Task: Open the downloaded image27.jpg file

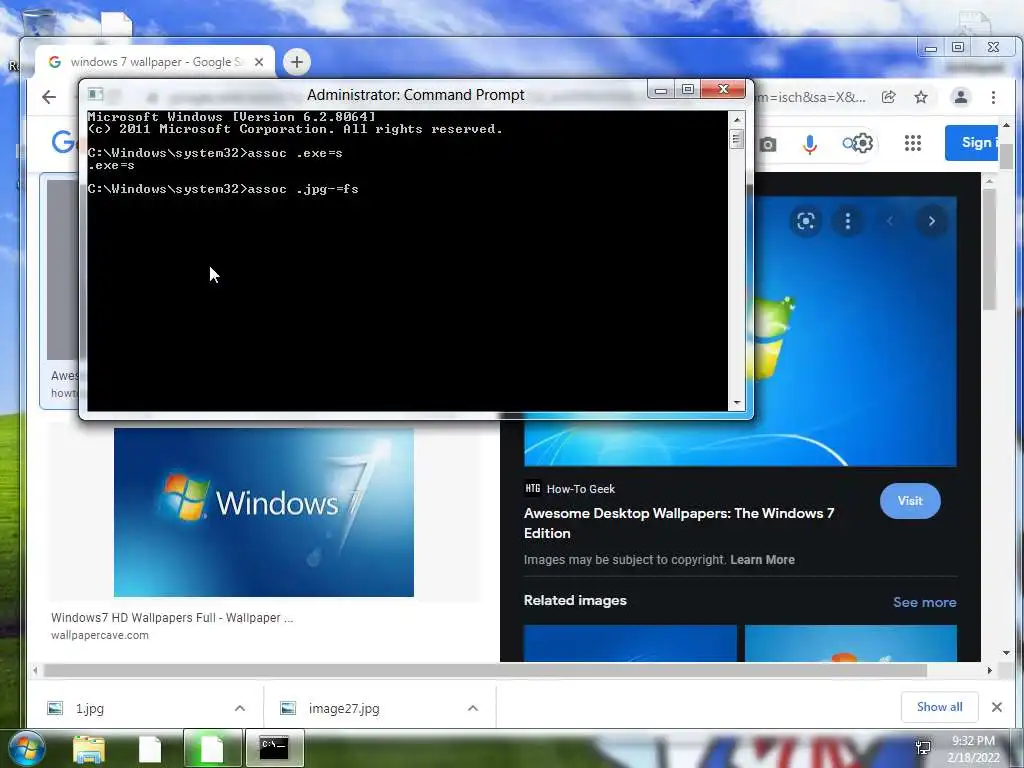Action: tap(344, 709)
